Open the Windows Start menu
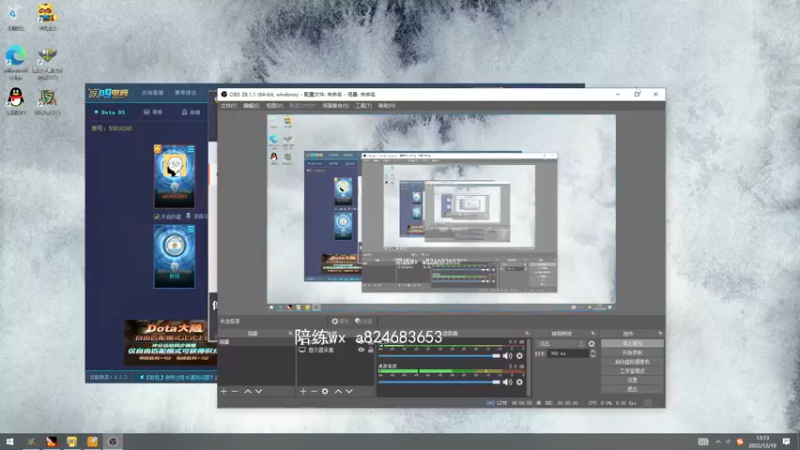This screenshot has width=800, height=450. [10, 442]
